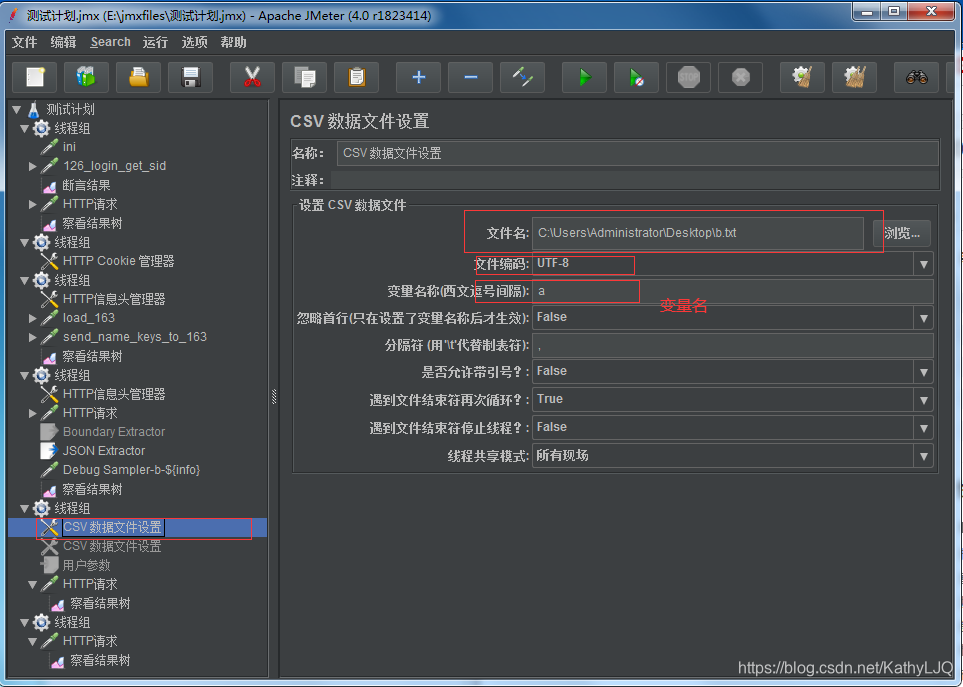Open the 编辑 menu
963x687 pixels.
(63, 42)
